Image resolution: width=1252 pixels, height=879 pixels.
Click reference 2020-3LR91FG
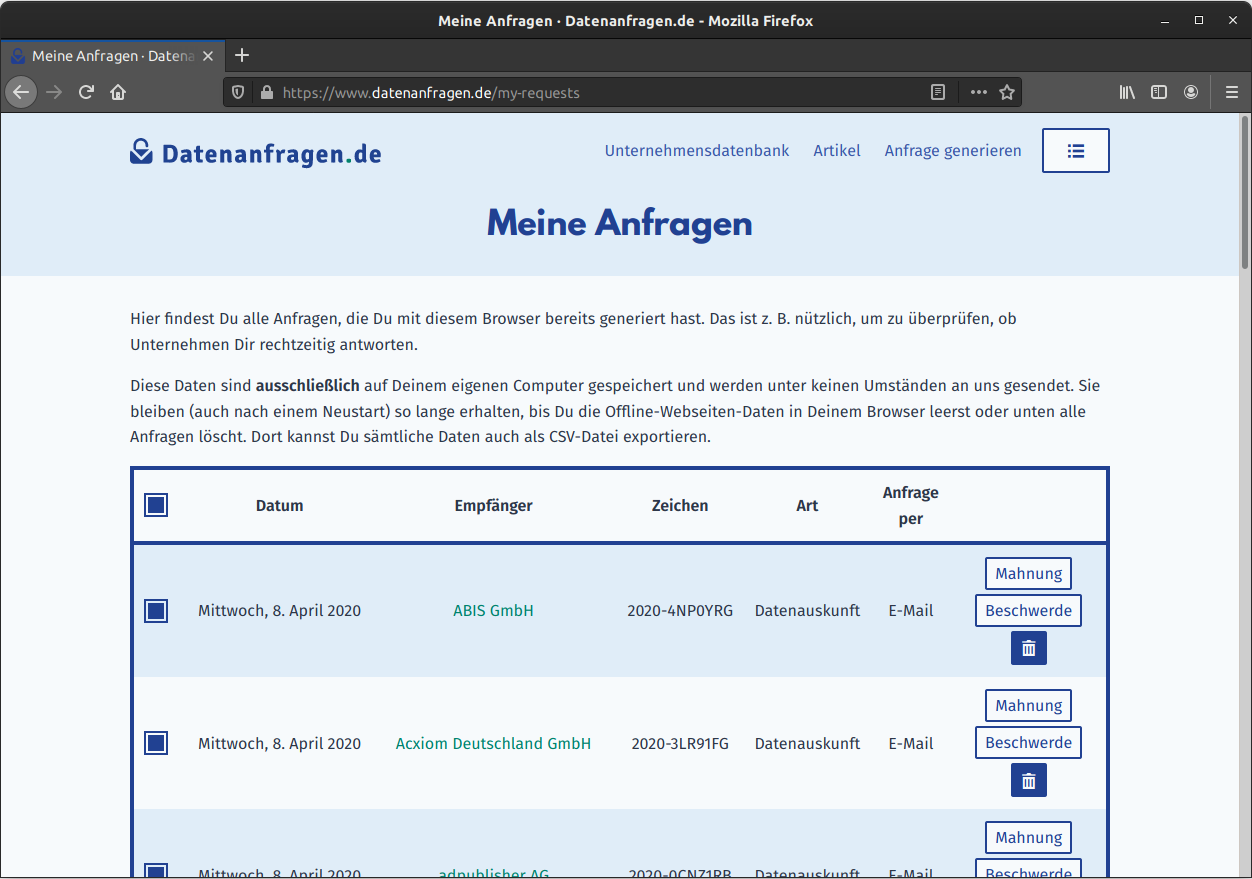click(680, 743)
